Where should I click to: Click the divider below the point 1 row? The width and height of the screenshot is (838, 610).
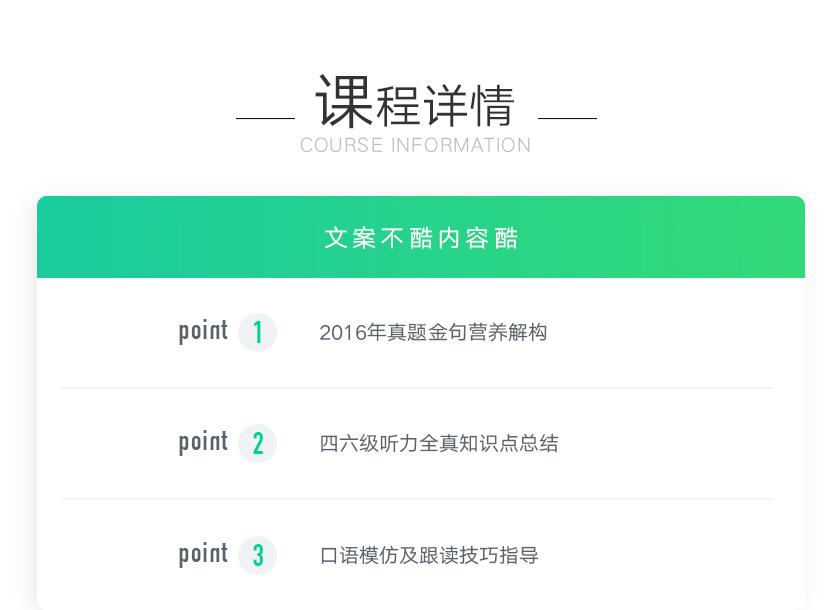click(417, 387)
